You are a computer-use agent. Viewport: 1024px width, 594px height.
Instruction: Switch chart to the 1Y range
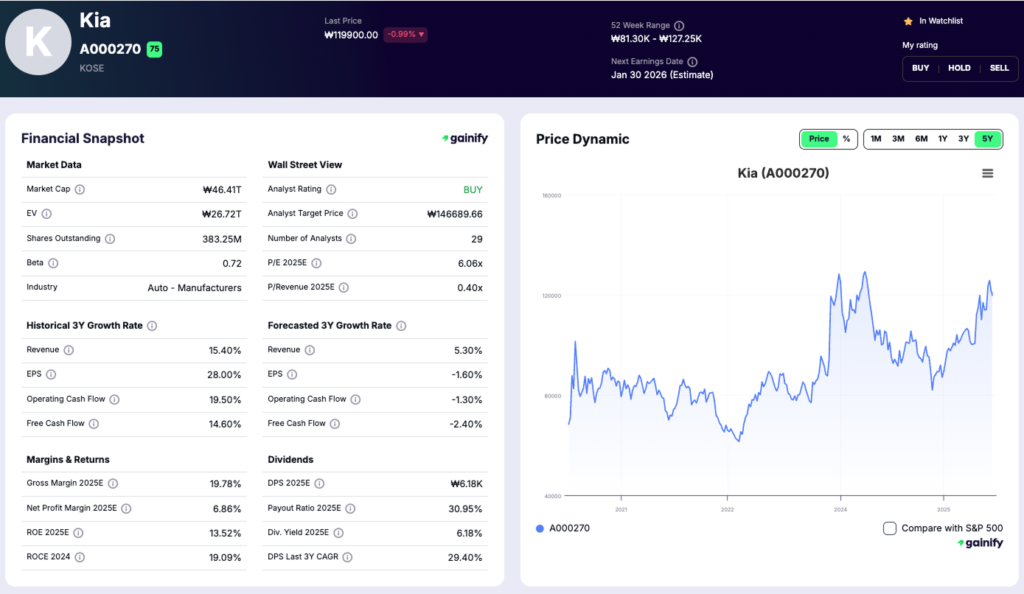[942, 139]
